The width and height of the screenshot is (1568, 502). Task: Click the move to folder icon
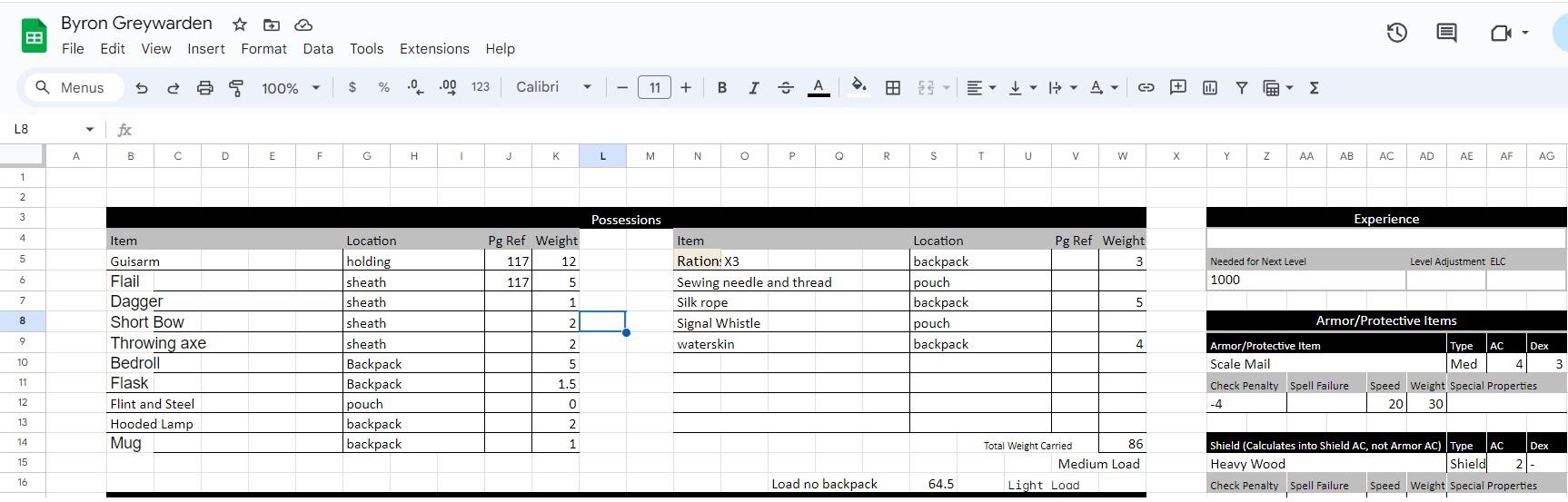(272, 25)
